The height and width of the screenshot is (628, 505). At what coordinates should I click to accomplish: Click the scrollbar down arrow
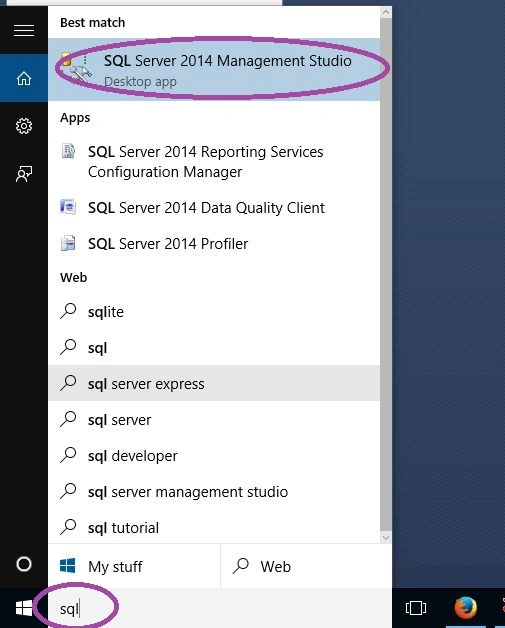(x=386, y=537)
